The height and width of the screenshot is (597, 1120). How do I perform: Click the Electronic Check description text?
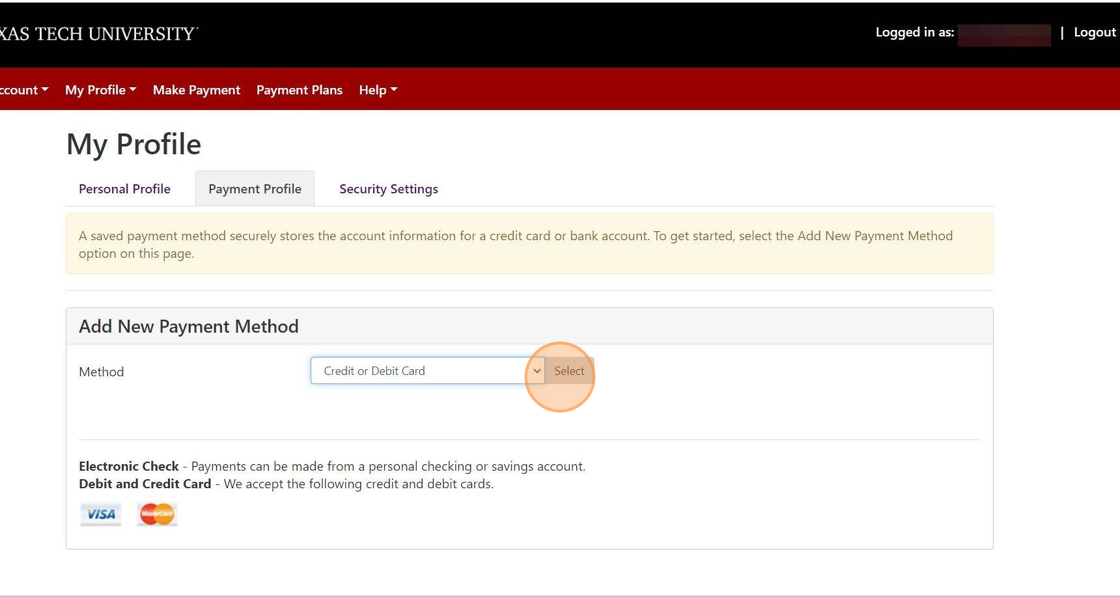click(x=332, y=466)
